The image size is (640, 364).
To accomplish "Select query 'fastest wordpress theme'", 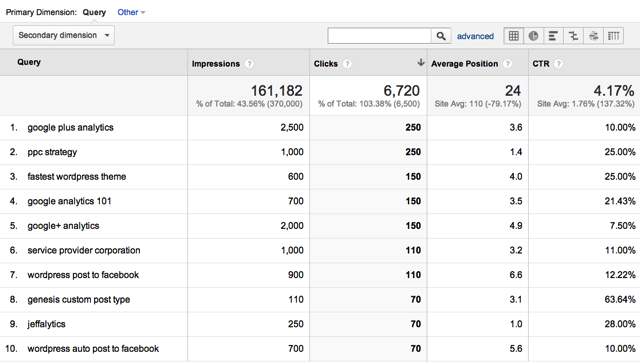I will point(76,177).
